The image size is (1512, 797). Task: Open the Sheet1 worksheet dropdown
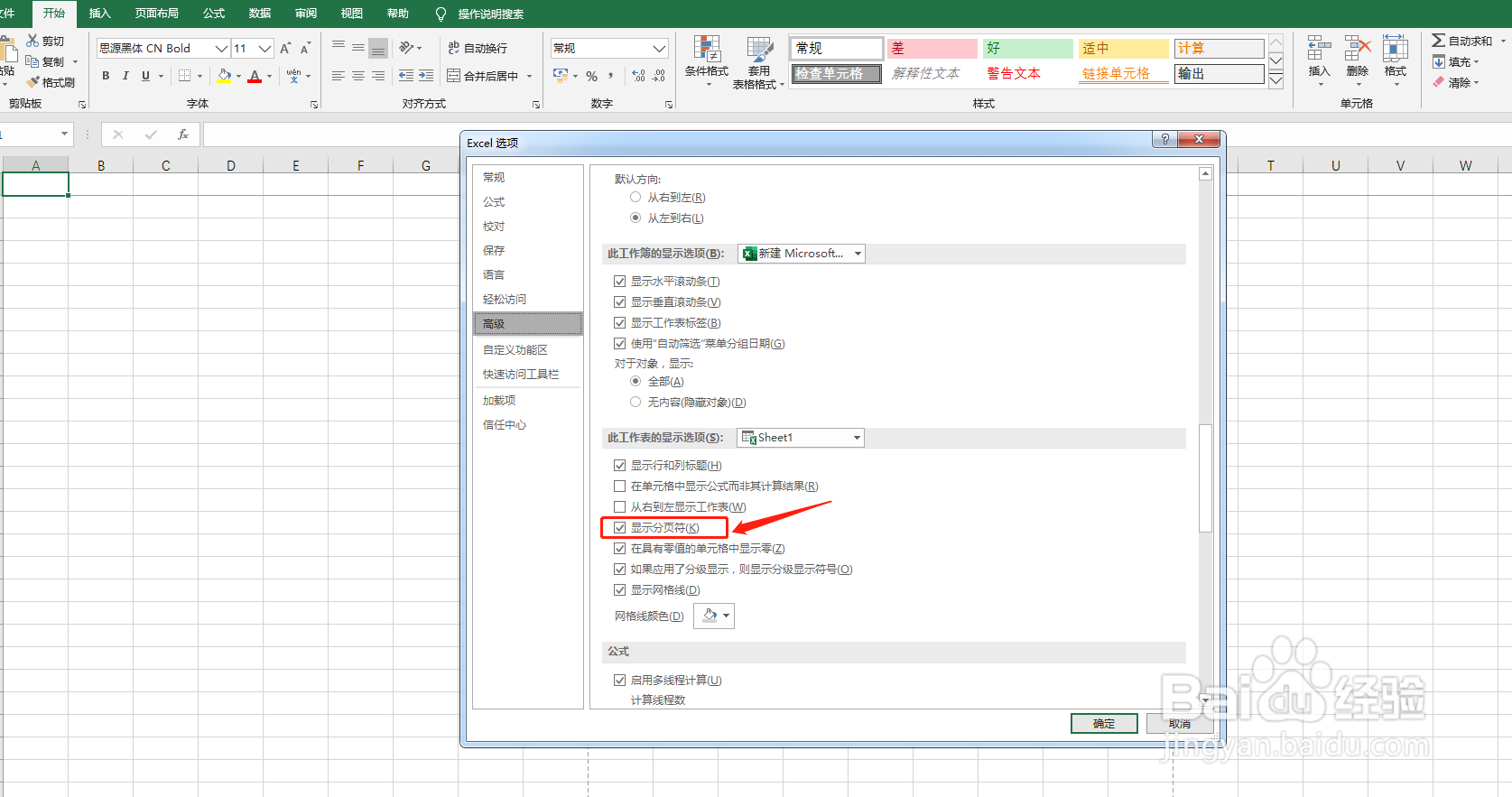[801, 438]
